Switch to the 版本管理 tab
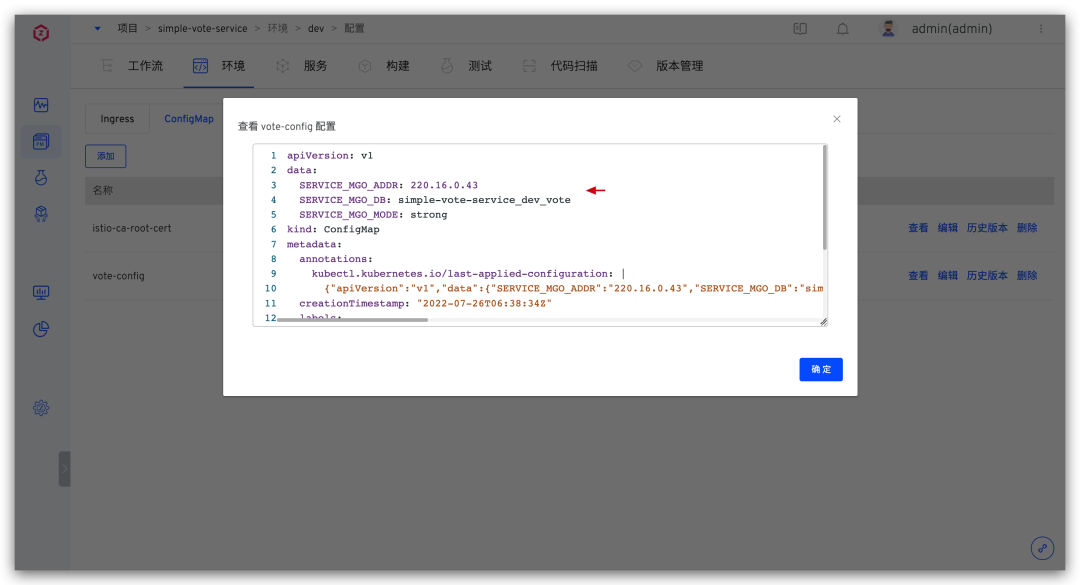This screenshot has height=585, width=1080. coord(682,66)
